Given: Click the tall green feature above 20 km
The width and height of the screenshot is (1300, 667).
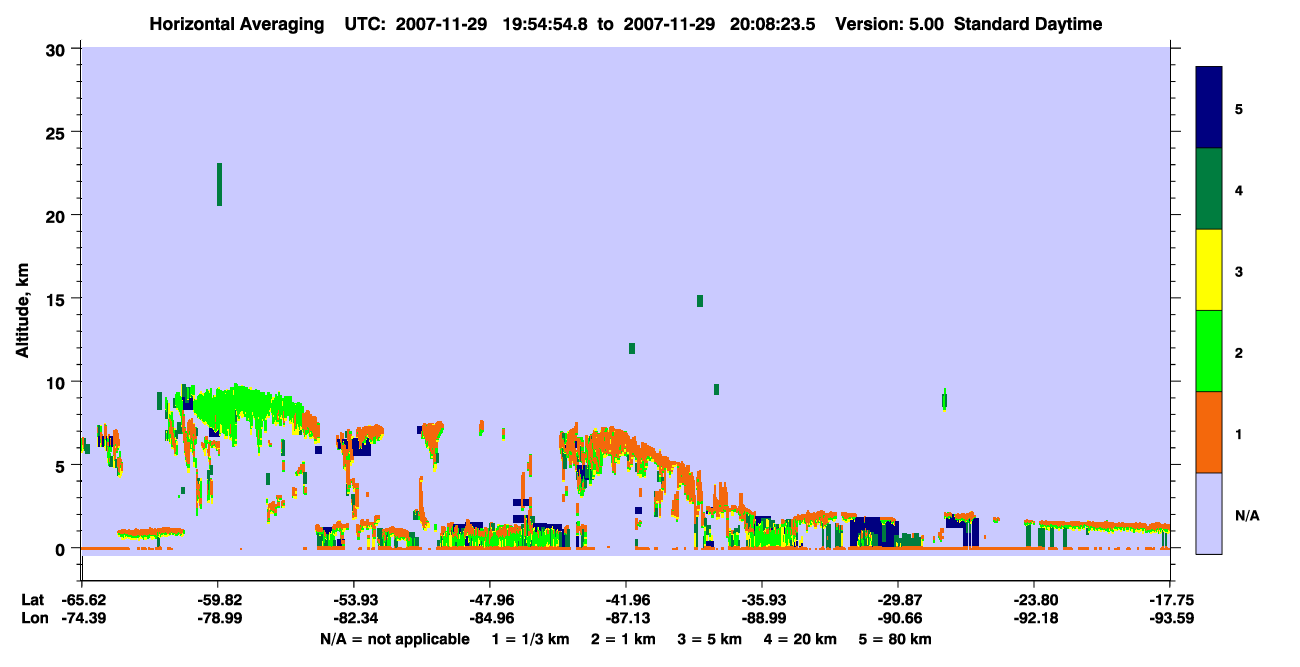Looking at the screenshot, I should (x=219, y=184).
